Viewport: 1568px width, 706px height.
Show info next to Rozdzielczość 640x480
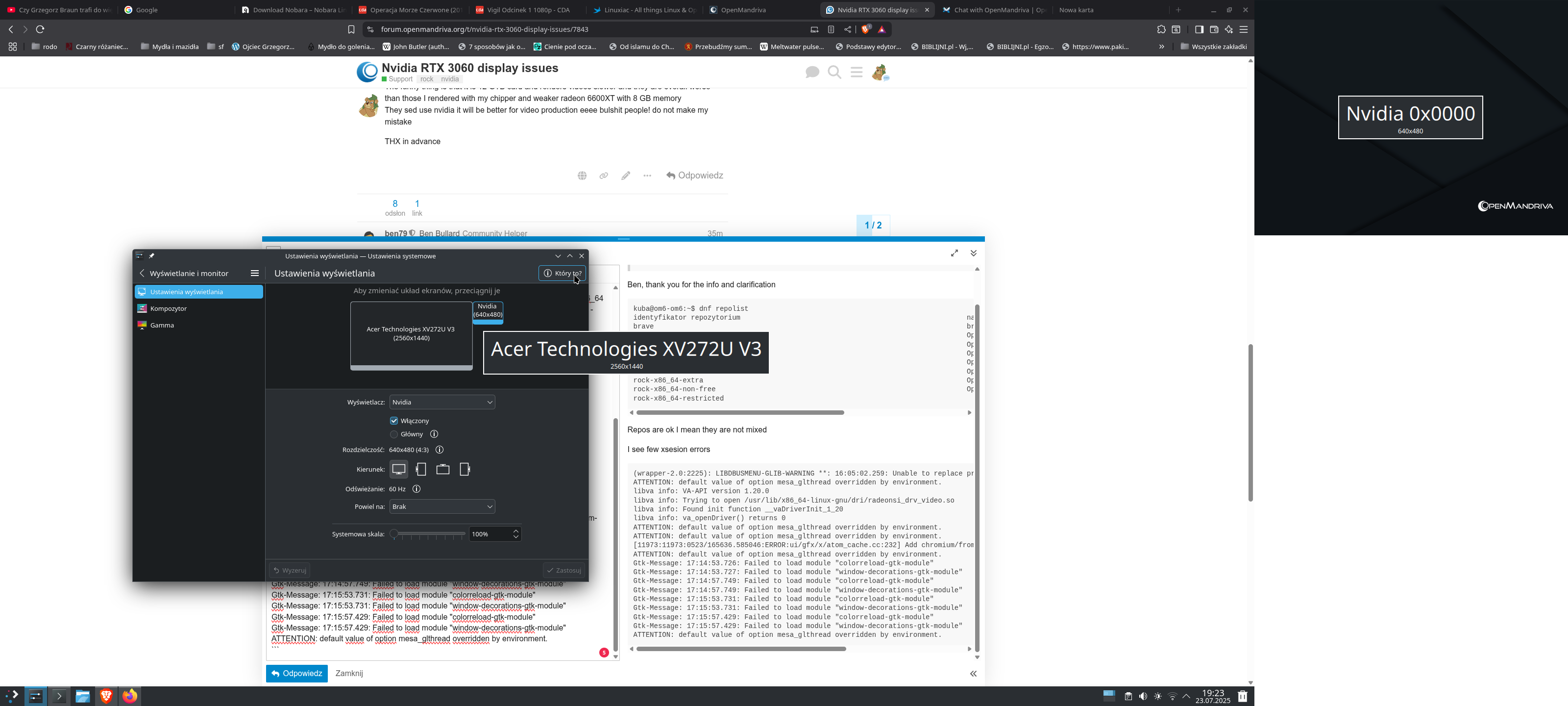click(440, 450)
